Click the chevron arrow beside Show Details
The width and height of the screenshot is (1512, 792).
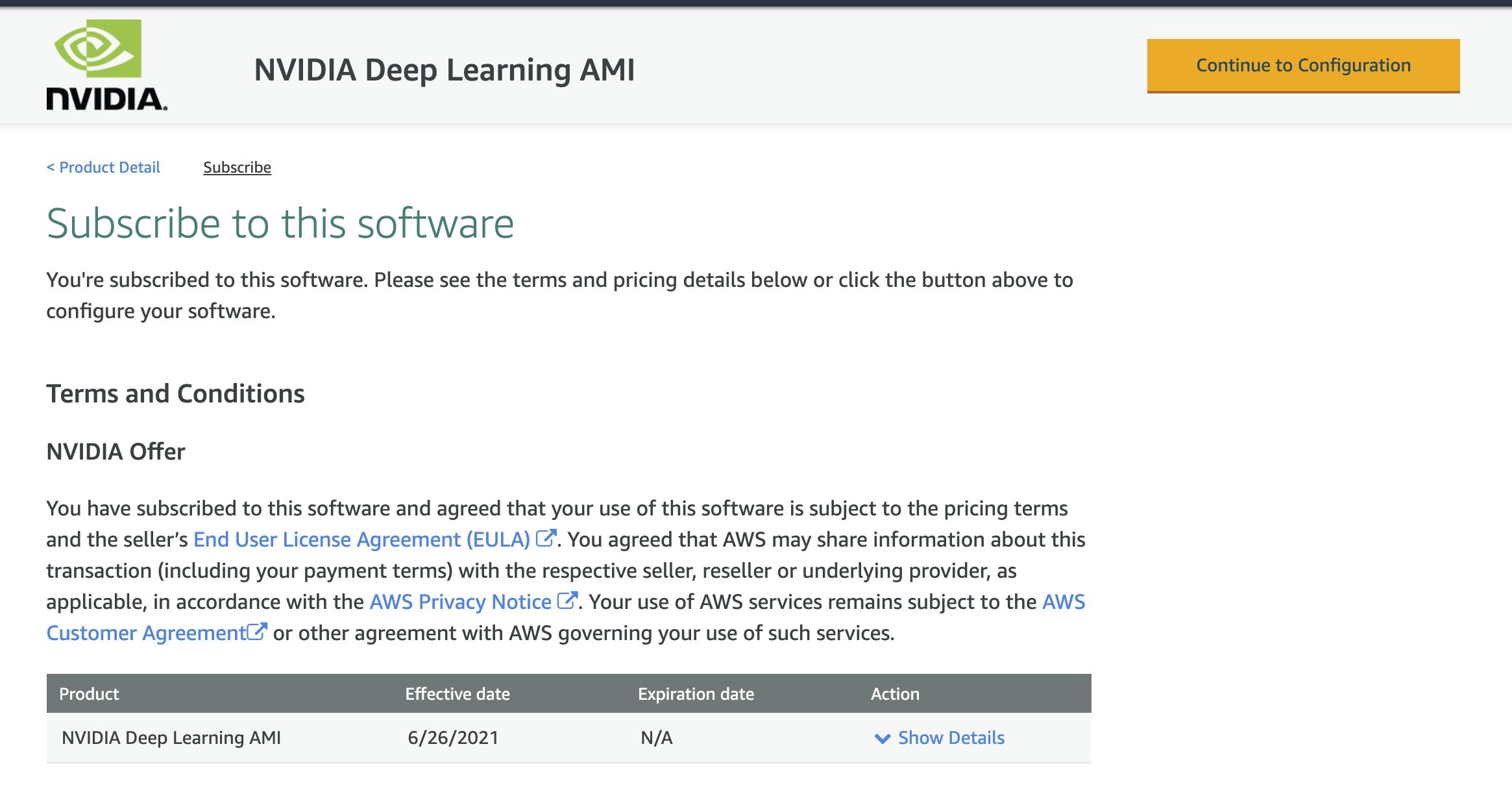882,738
